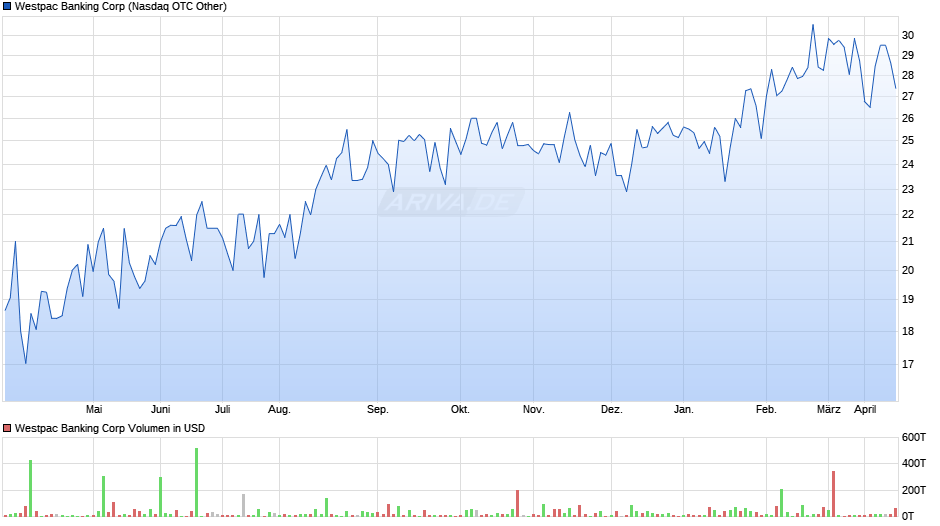Click the volume axis label 600T
Image resolution: width=940 pixels, height=526 pixels.
pos(914,437)
